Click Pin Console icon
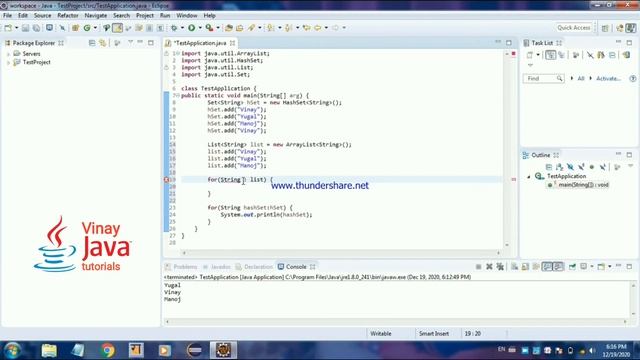 (x=572, y=267)
